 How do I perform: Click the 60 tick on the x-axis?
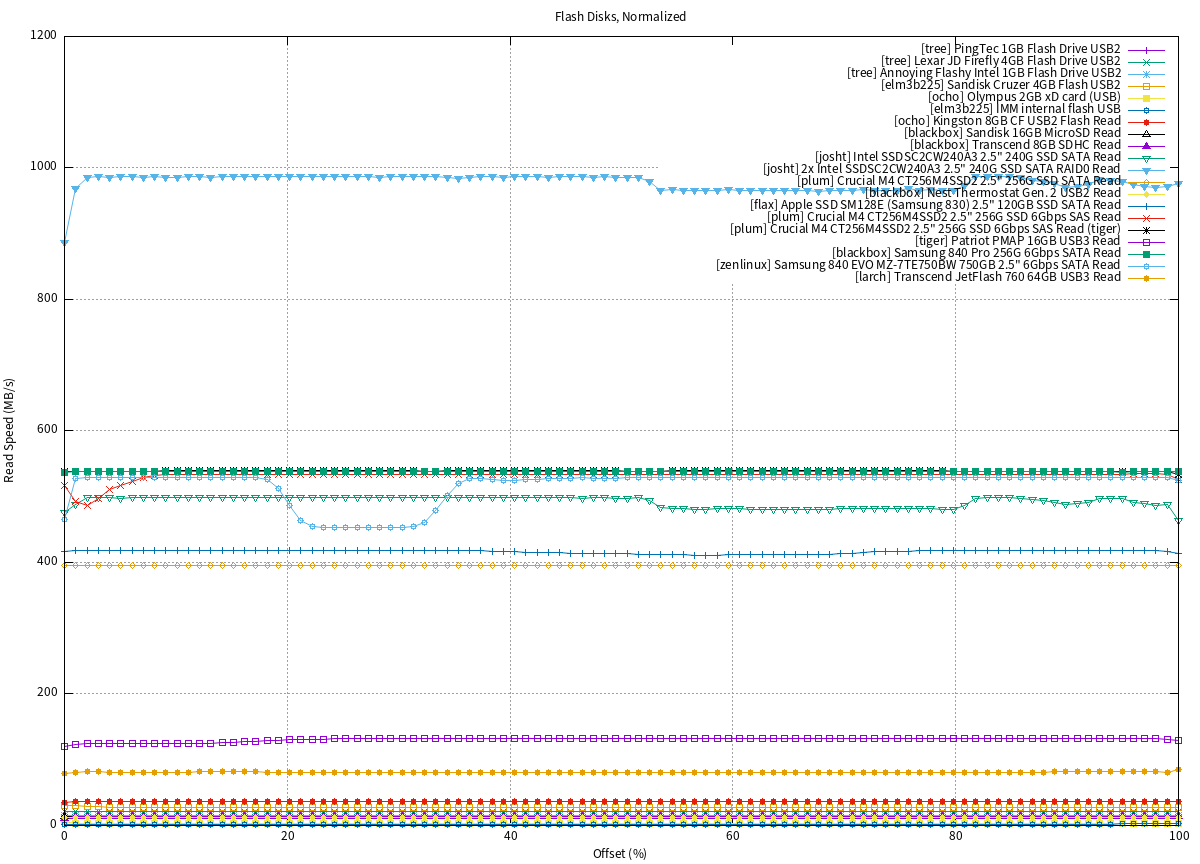pos(732,837)
